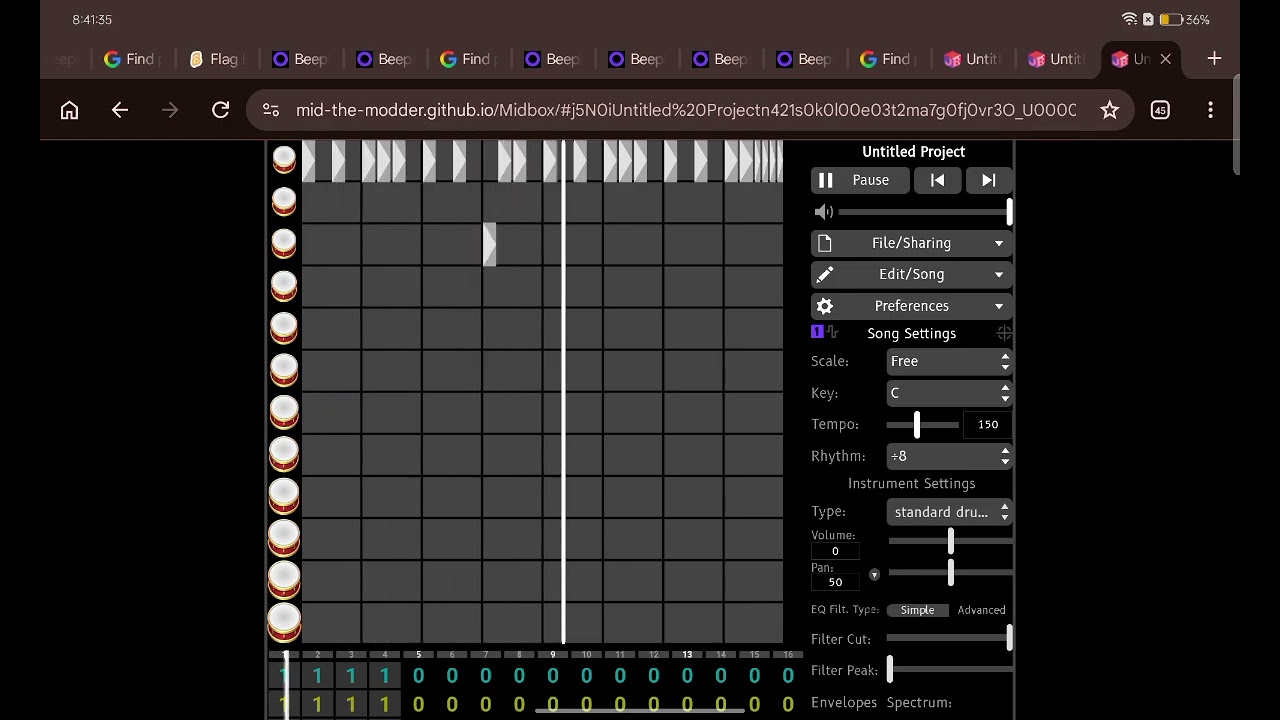Image resolution: width=1280 pixels, height=720 pixels.
Task: Open the Key dropdown showing C
Action: (949, 393)
